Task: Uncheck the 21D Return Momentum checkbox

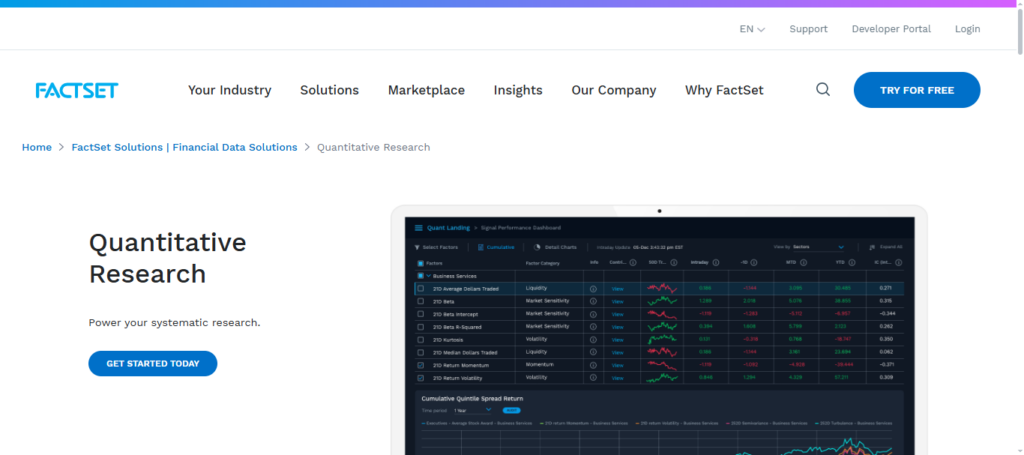Action: pos(421,365)
